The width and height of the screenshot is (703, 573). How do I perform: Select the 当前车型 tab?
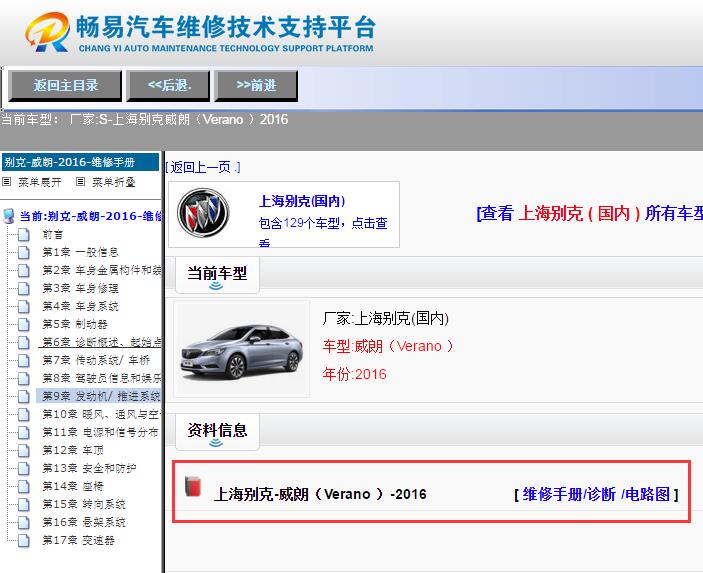[x=217, y=274]
